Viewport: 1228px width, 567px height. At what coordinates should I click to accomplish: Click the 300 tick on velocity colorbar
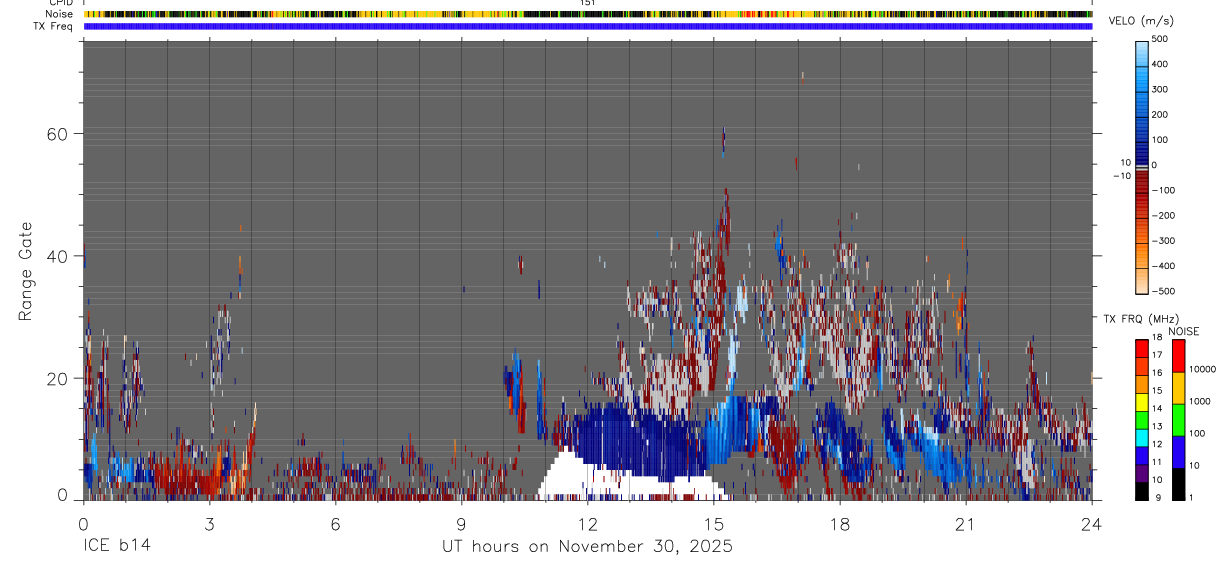click(x=1159, y=89)
